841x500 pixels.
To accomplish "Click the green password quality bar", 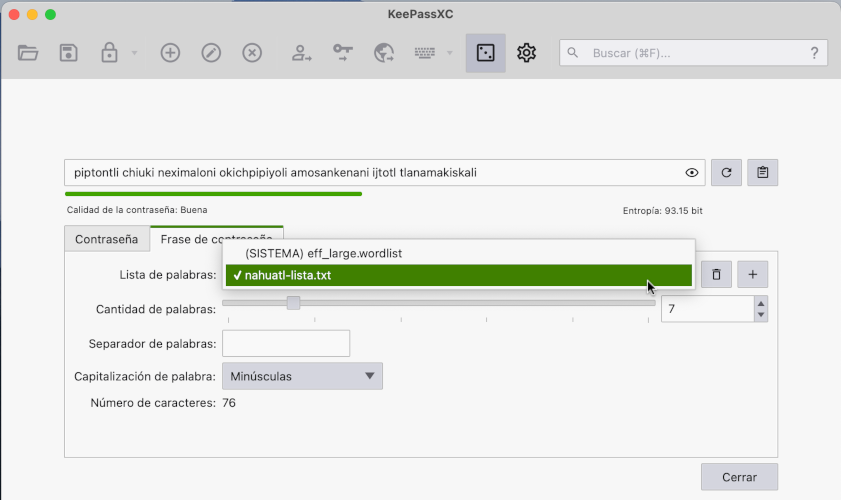I will (x=213, y=194).
